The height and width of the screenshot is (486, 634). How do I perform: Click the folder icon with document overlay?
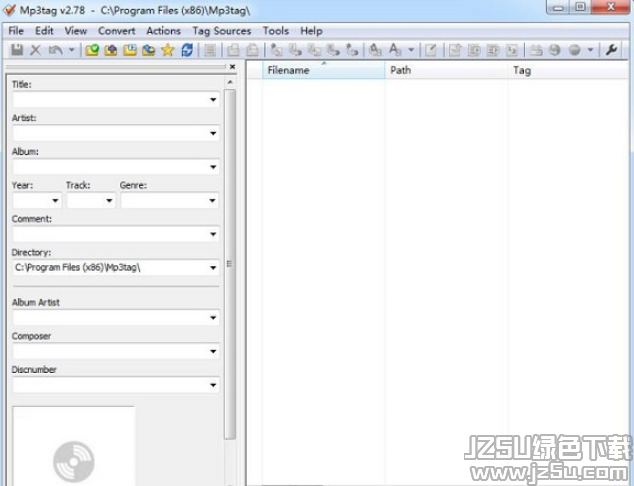[x=130, y=50]
